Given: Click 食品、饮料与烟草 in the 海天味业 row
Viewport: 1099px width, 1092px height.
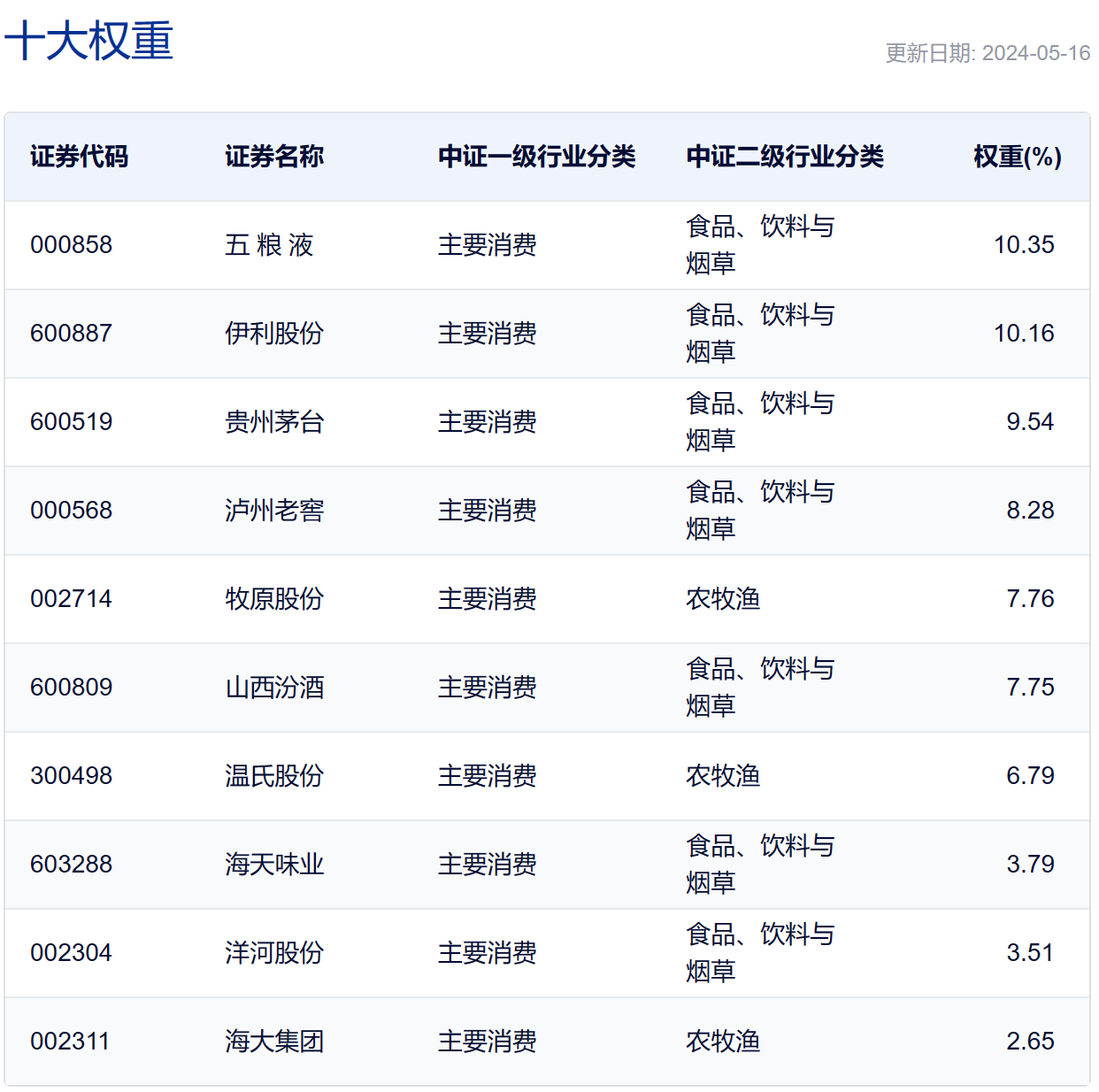Looking at the screenshot, I should pyautogui.click(x=760, y=865).
